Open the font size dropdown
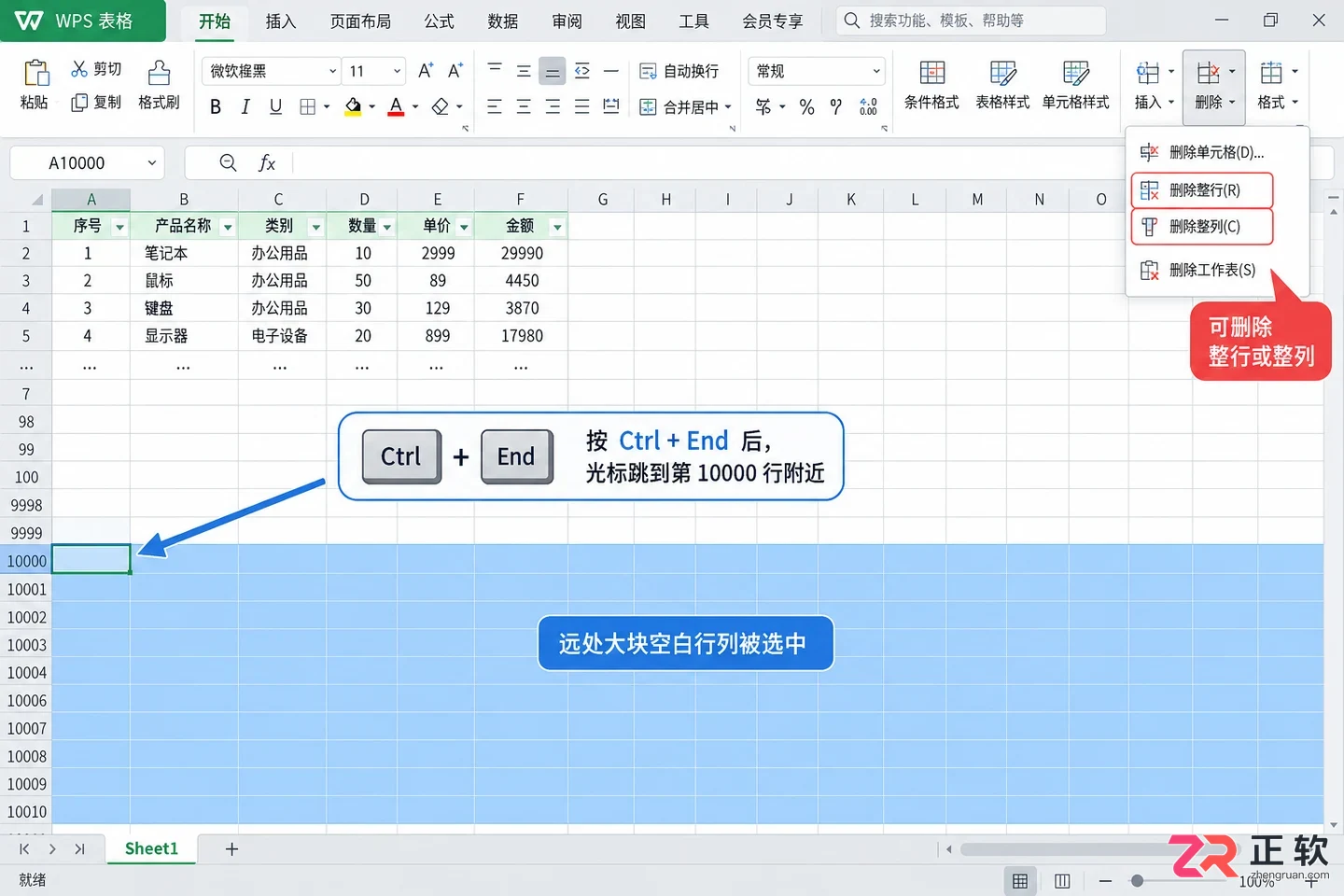 [x=398, y=71]
